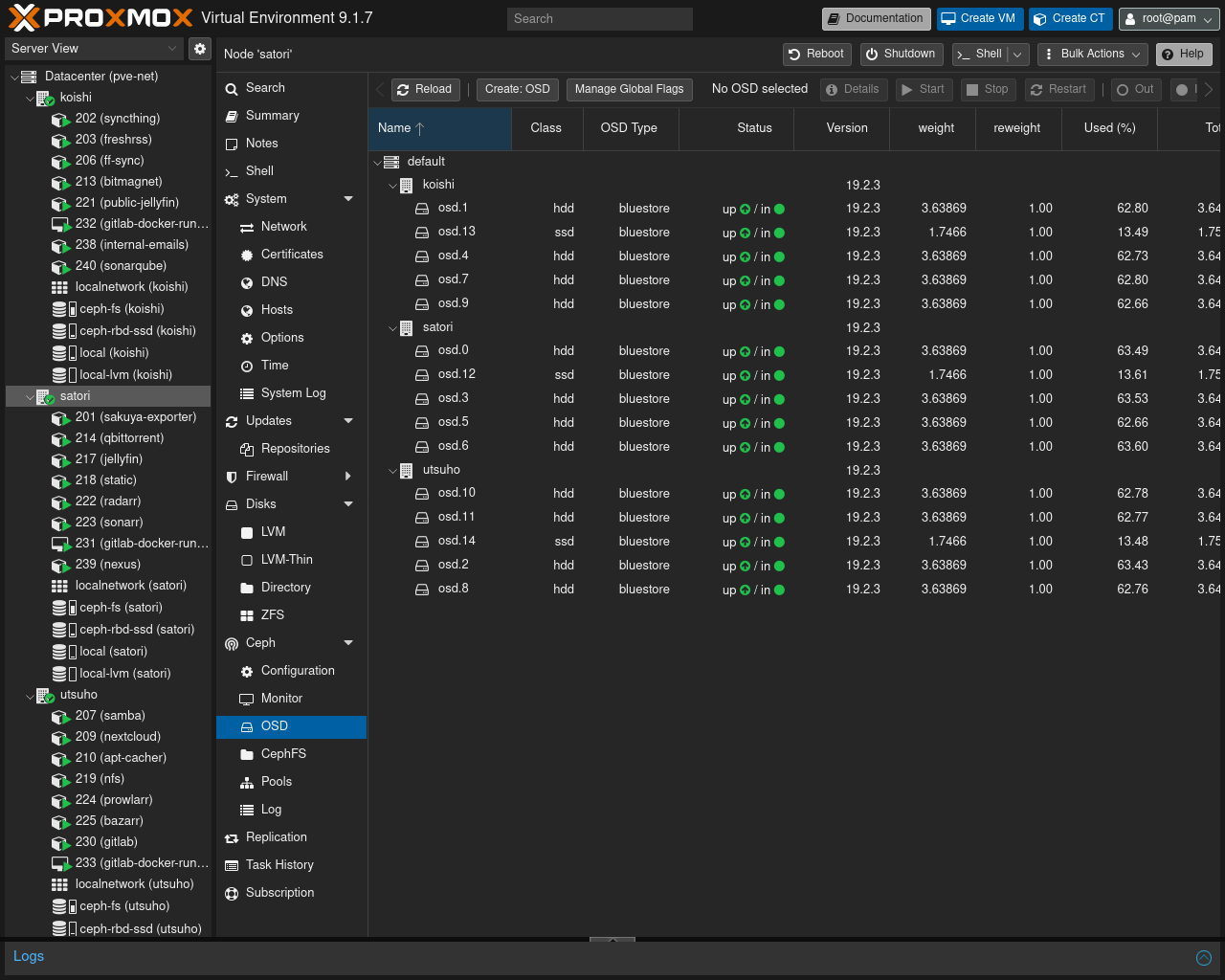1225x980 pixels.
Task: Open Replication page
Action: (x=277, y=837)
